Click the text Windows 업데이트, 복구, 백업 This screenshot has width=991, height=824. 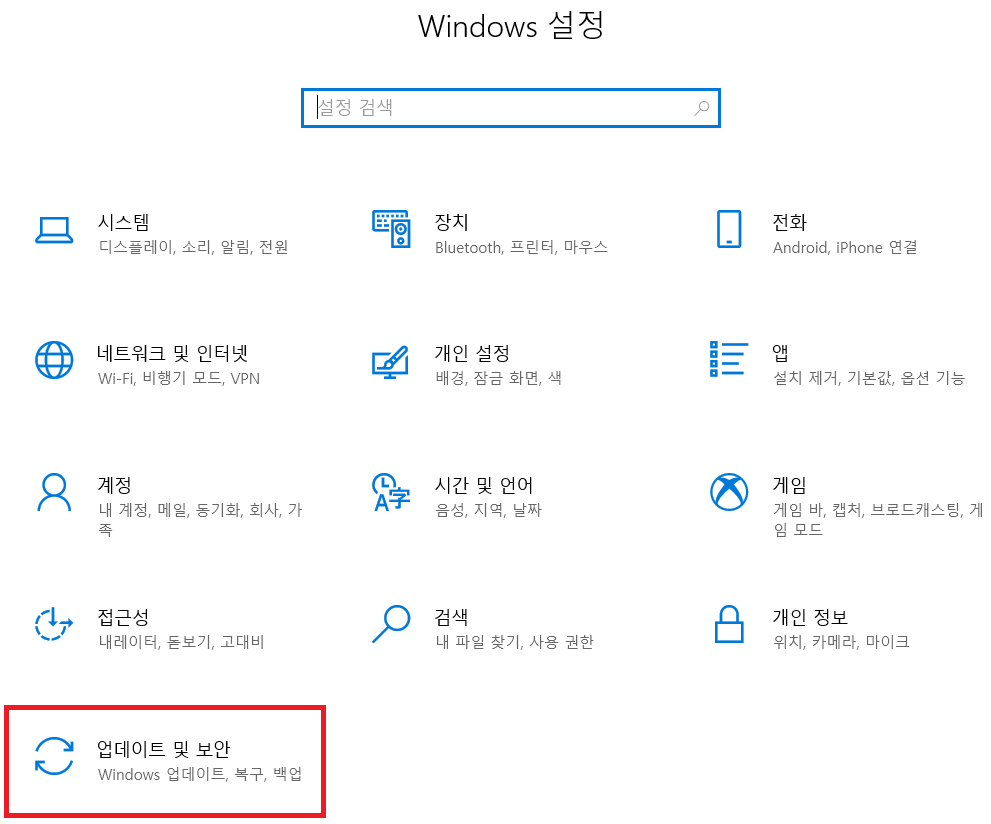pyautogui.click(x=200, y=774)
